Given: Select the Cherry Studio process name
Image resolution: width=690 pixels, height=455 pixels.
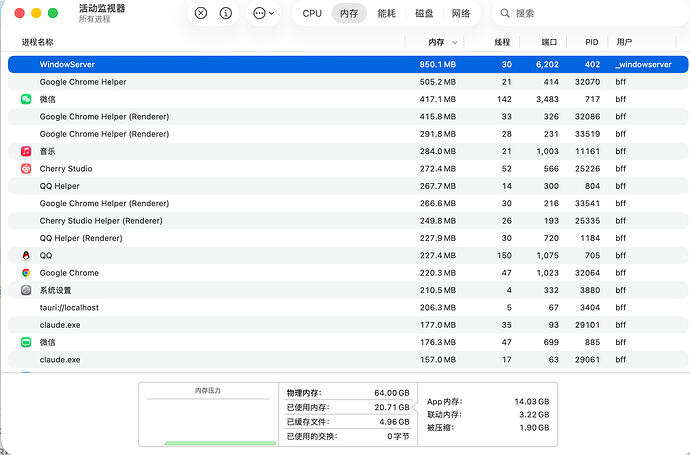Looking at the screenshot, I should tap(66, 169).
